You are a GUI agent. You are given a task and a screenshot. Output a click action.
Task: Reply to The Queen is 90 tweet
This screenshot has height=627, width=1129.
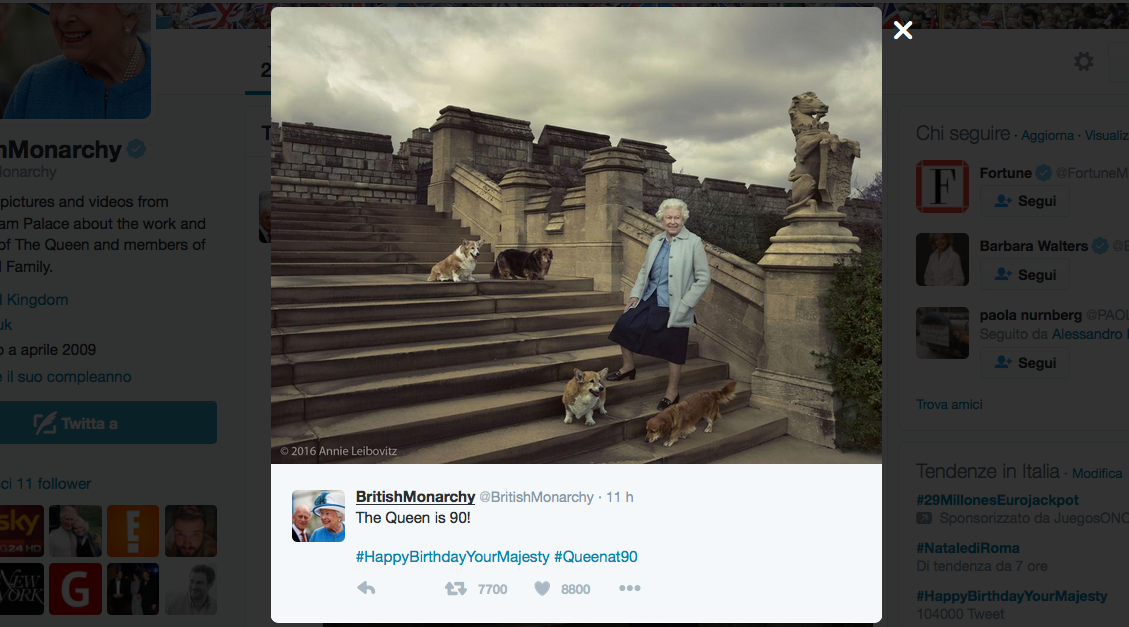point(366,588)
